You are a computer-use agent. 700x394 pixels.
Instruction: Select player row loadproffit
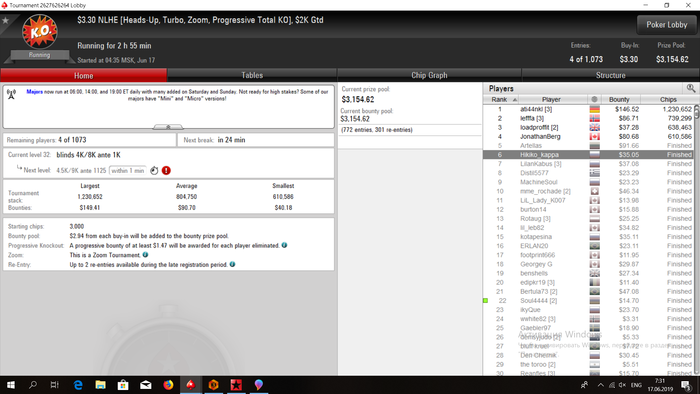point(588,128)
